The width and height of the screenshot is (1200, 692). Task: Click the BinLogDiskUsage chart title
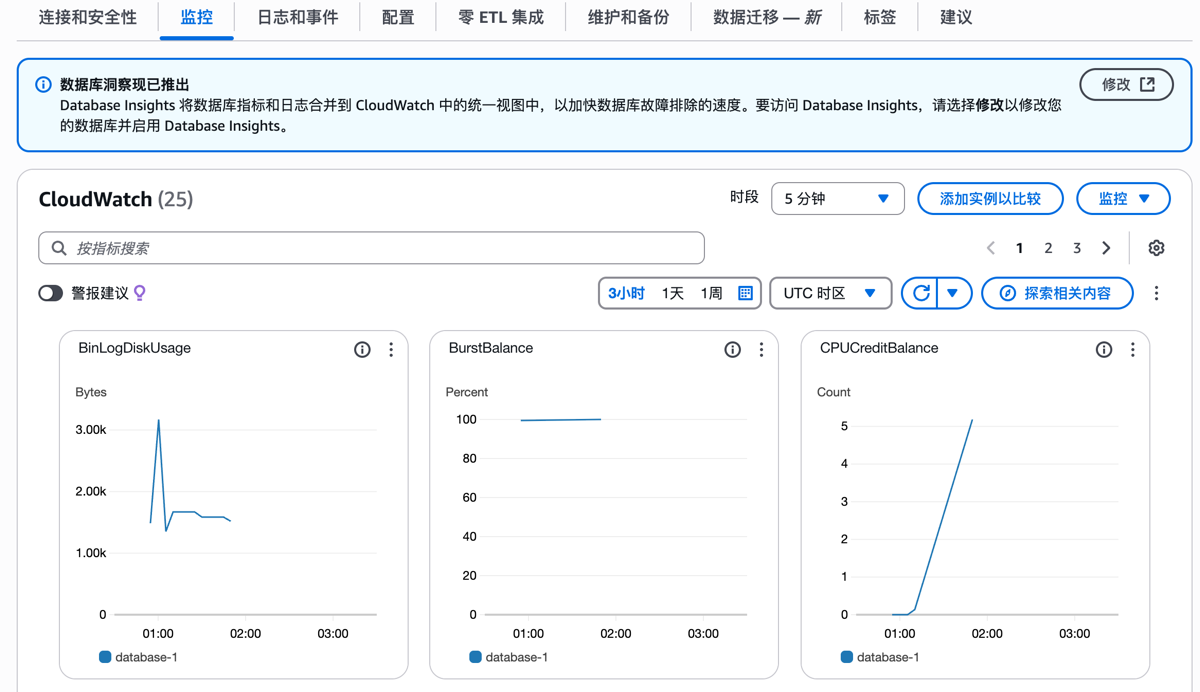click(x=134, y=348)
